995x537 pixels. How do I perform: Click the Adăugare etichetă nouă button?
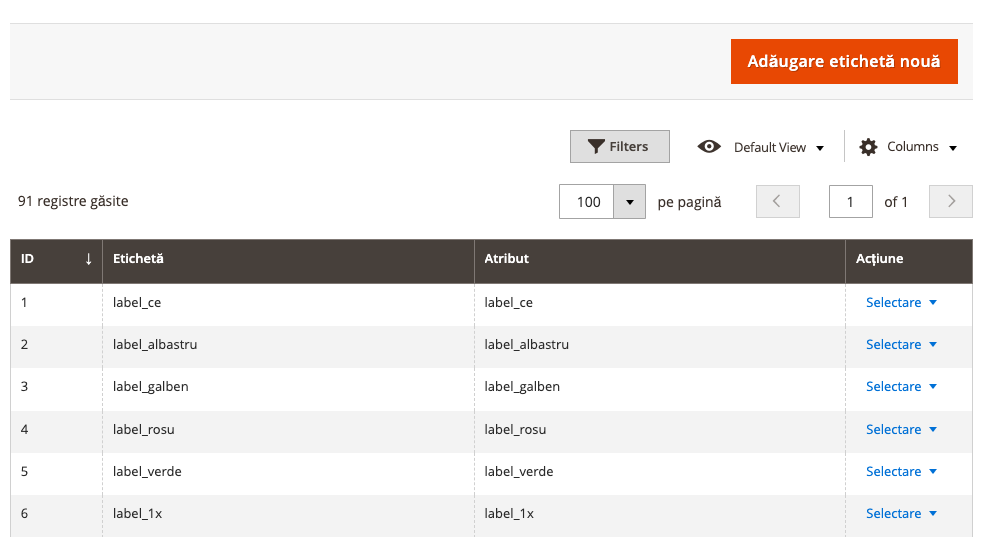pos(844,62)
